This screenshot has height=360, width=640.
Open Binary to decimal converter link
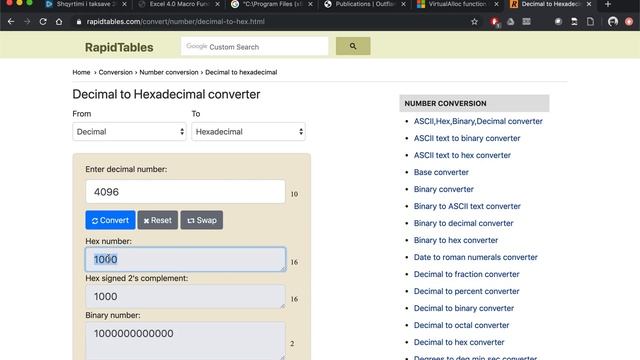463,223
